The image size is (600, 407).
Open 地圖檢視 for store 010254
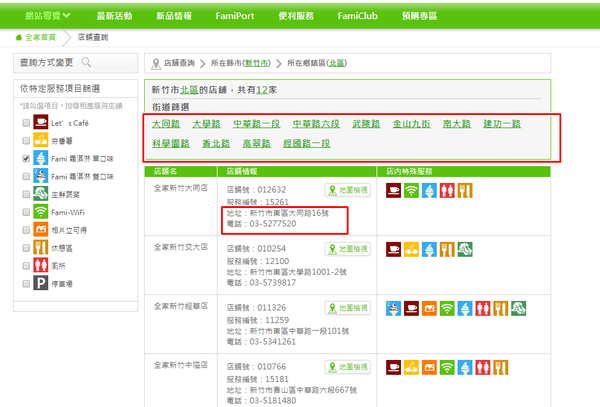348,249
